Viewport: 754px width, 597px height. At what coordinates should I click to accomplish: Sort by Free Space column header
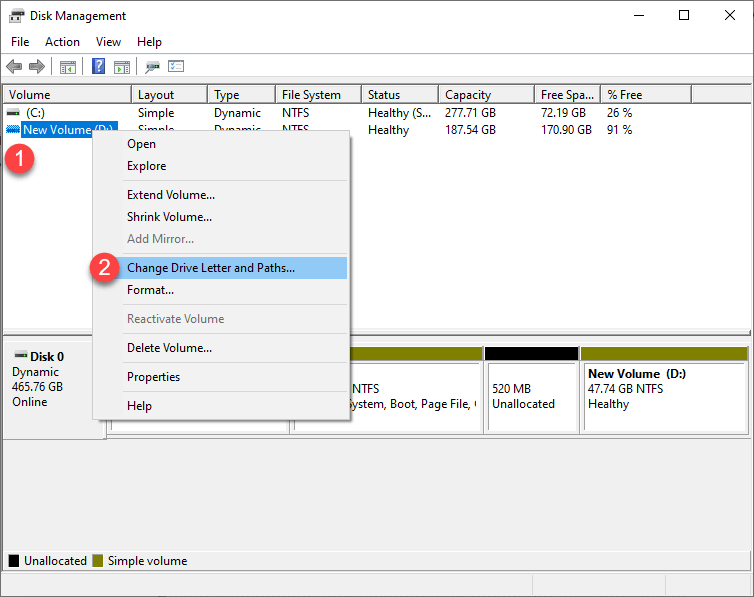(567, 95)
